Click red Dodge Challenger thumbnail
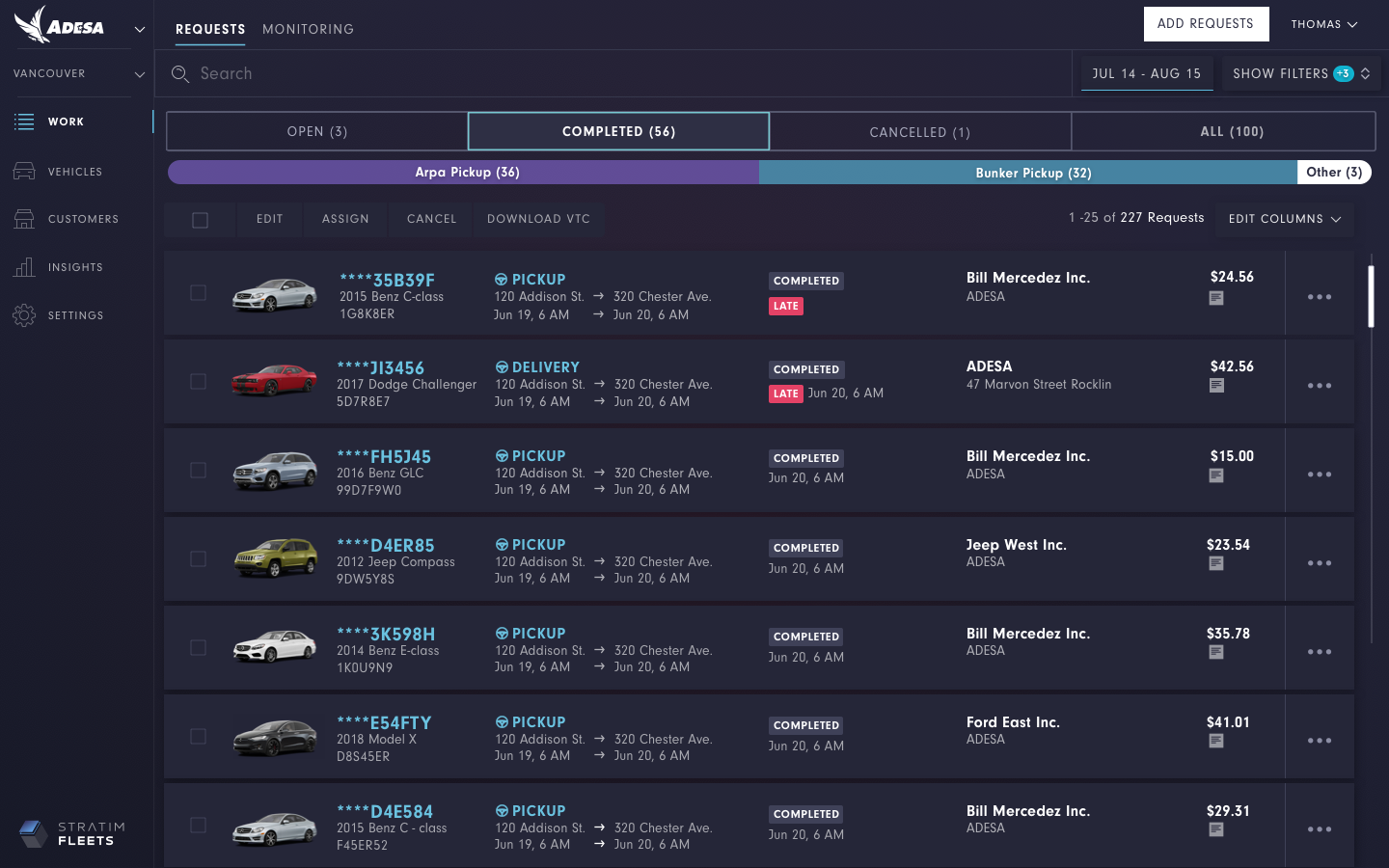 275,380
